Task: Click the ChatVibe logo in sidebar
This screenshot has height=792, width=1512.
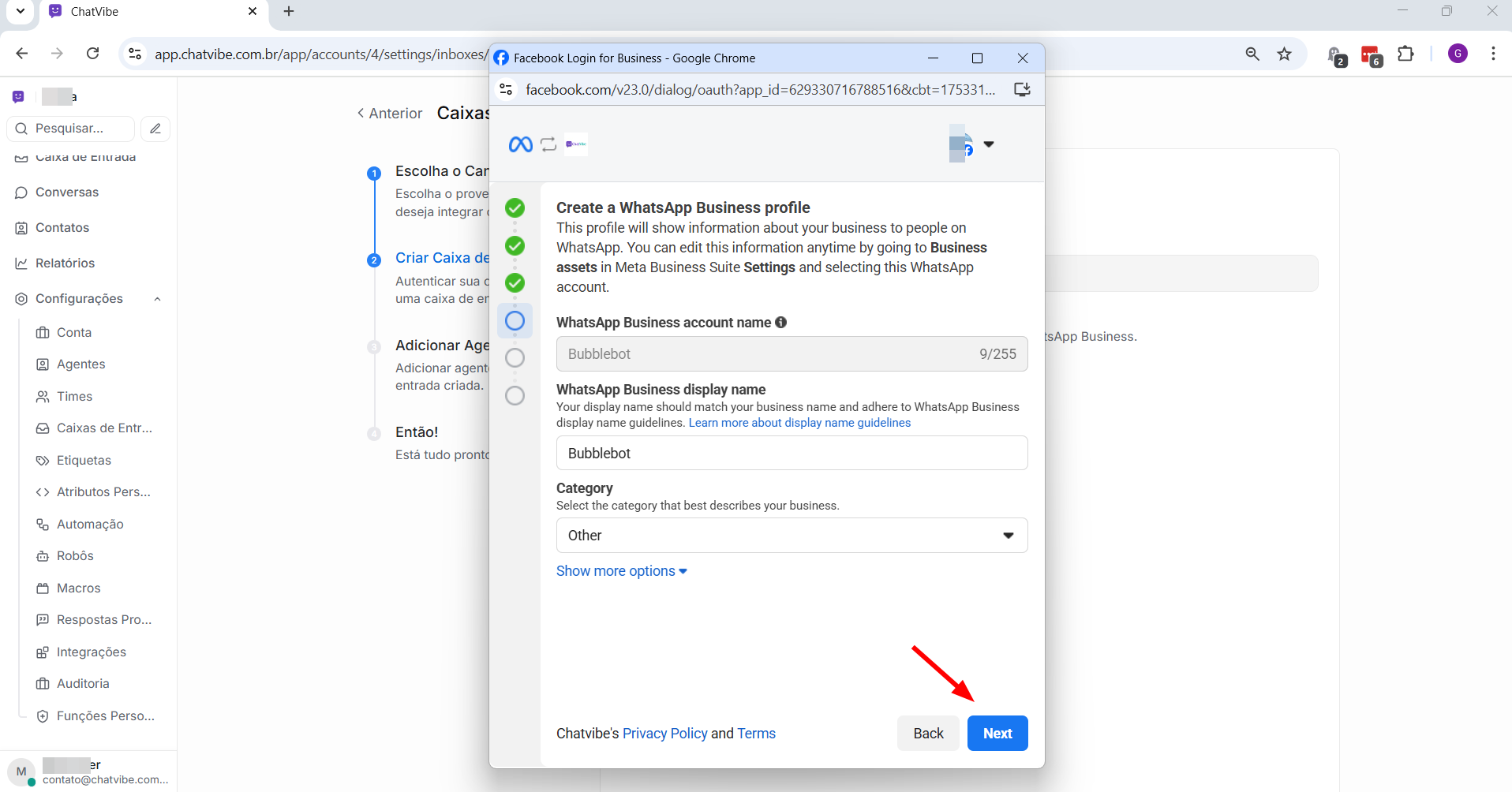Action: [x=18, y=96]
